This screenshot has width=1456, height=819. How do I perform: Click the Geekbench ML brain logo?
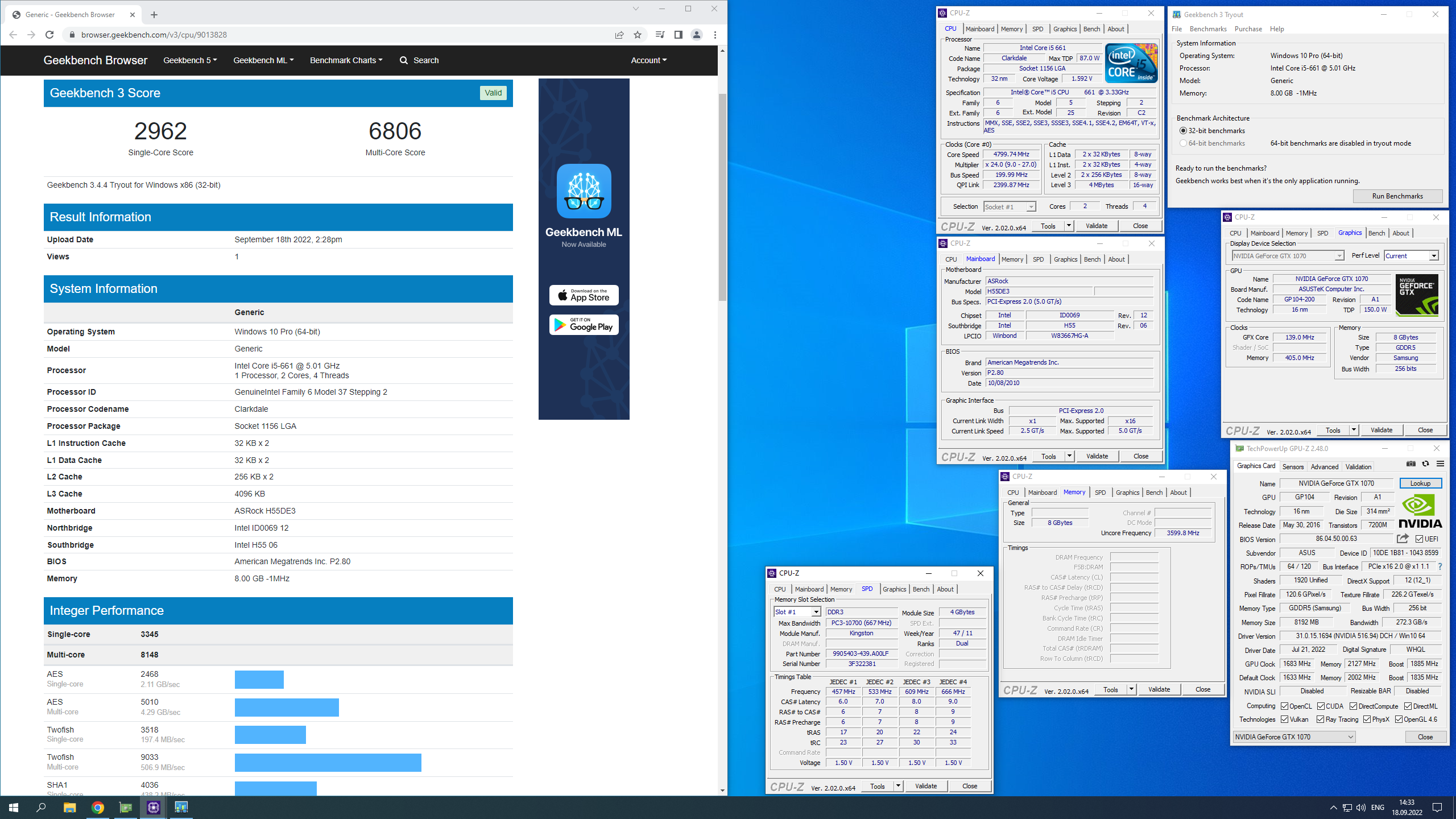584,191
